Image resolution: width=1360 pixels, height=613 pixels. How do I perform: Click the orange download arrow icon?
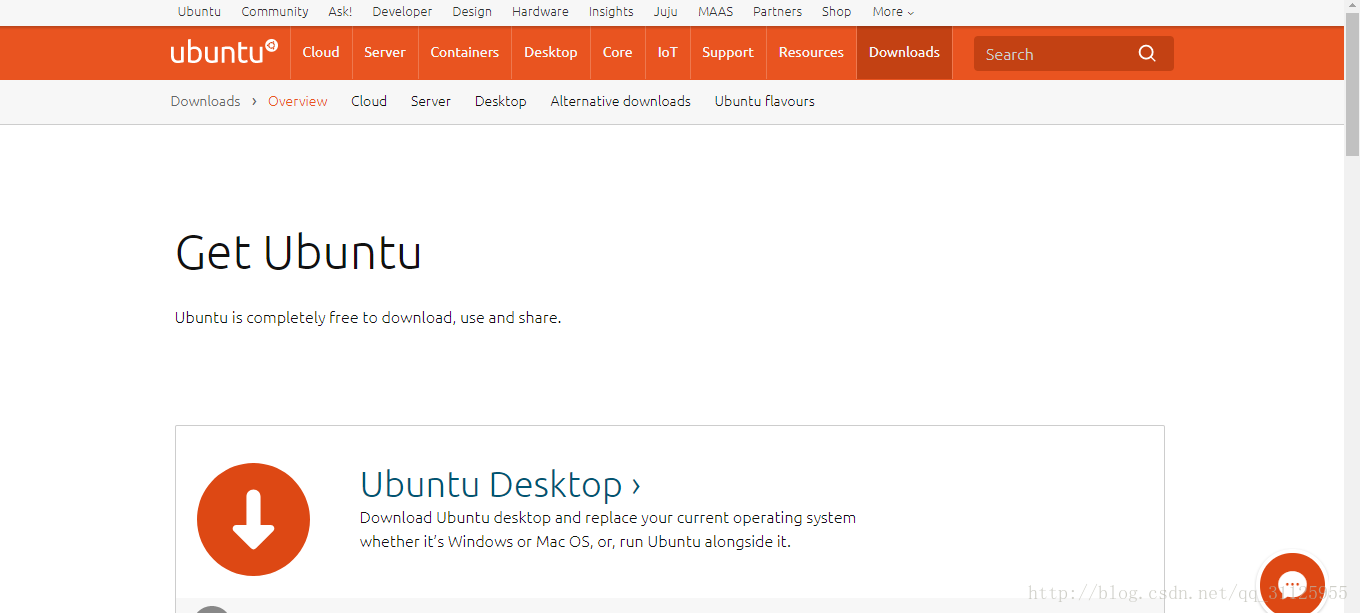pos(253,519)
